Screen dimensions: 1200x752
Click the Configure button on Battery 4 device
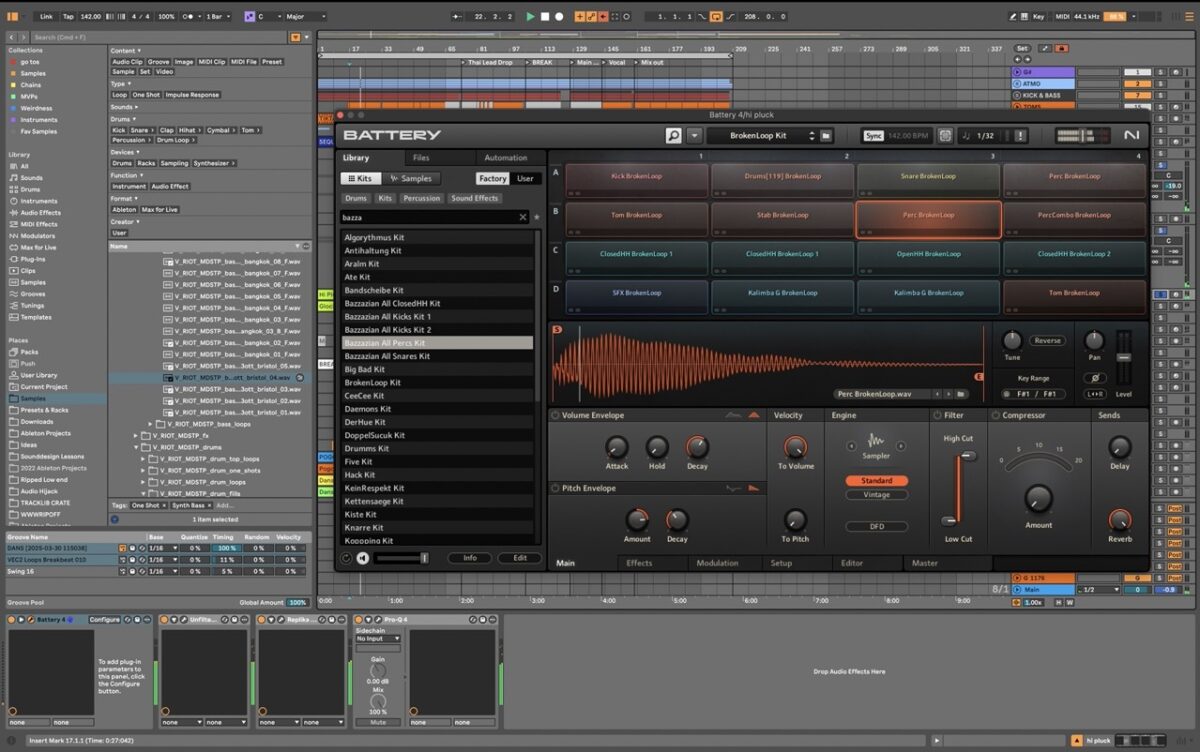[104, 620]
